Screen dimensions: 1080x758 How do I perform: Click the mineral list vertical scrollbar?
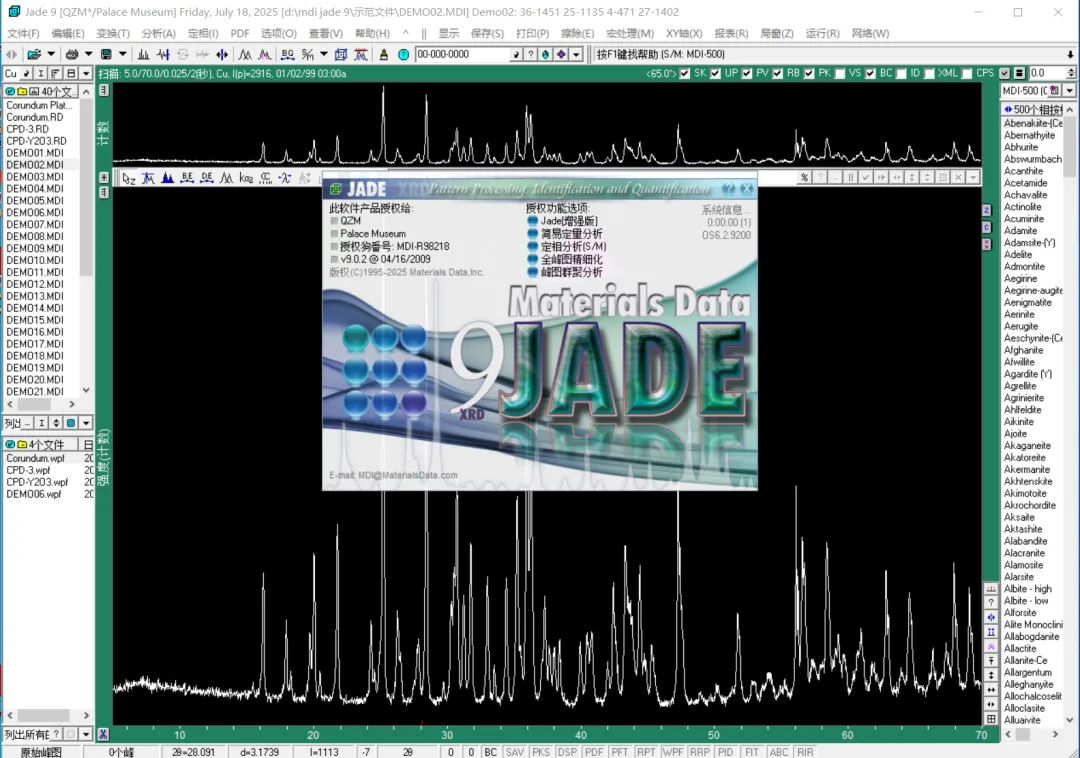(x=1070, y=414)
